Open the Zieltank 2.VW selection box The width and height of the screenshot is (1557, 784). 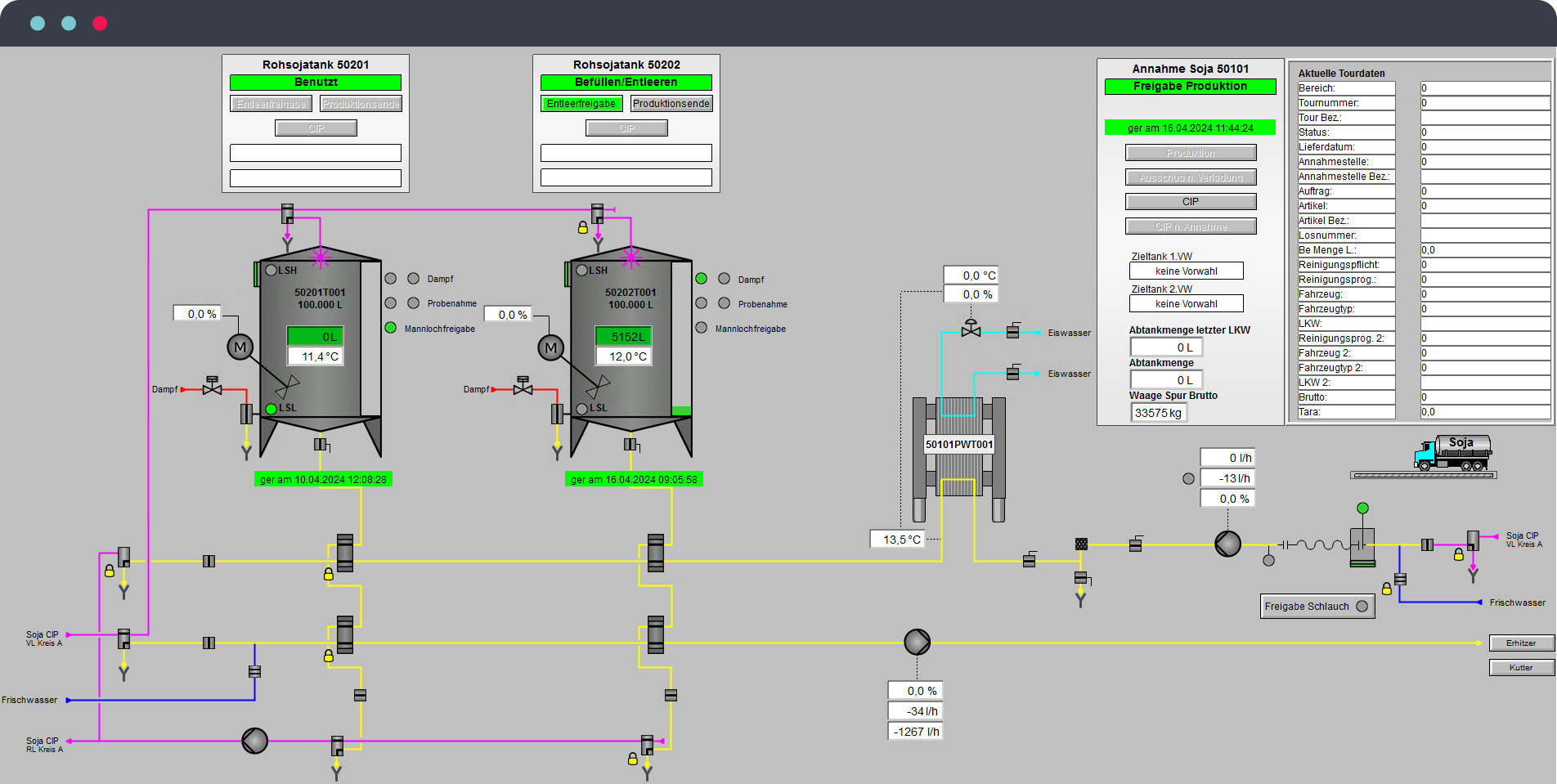1186,303
